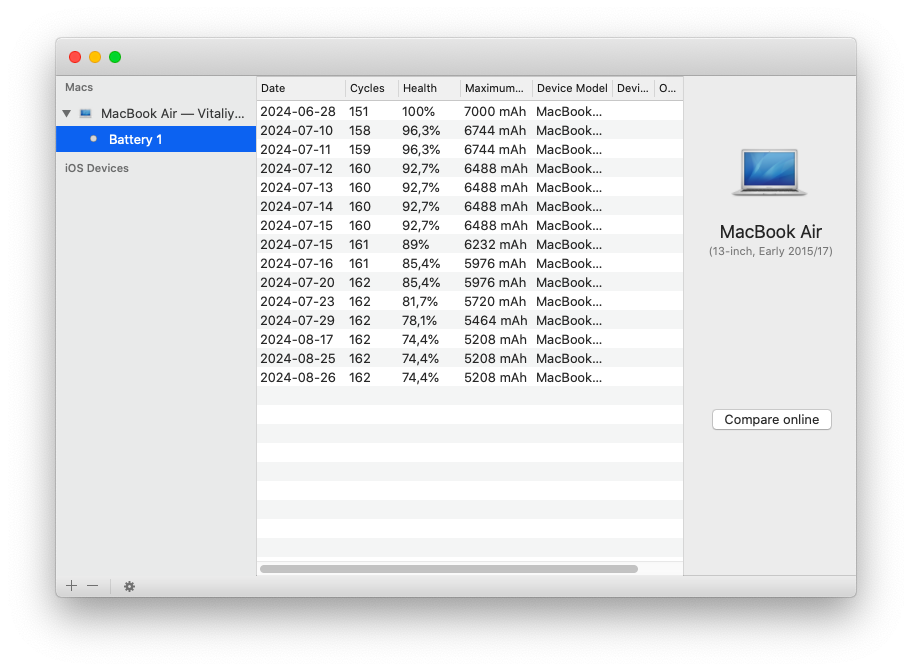Sort by the Maximum… column header

click(x=496, y=88)
